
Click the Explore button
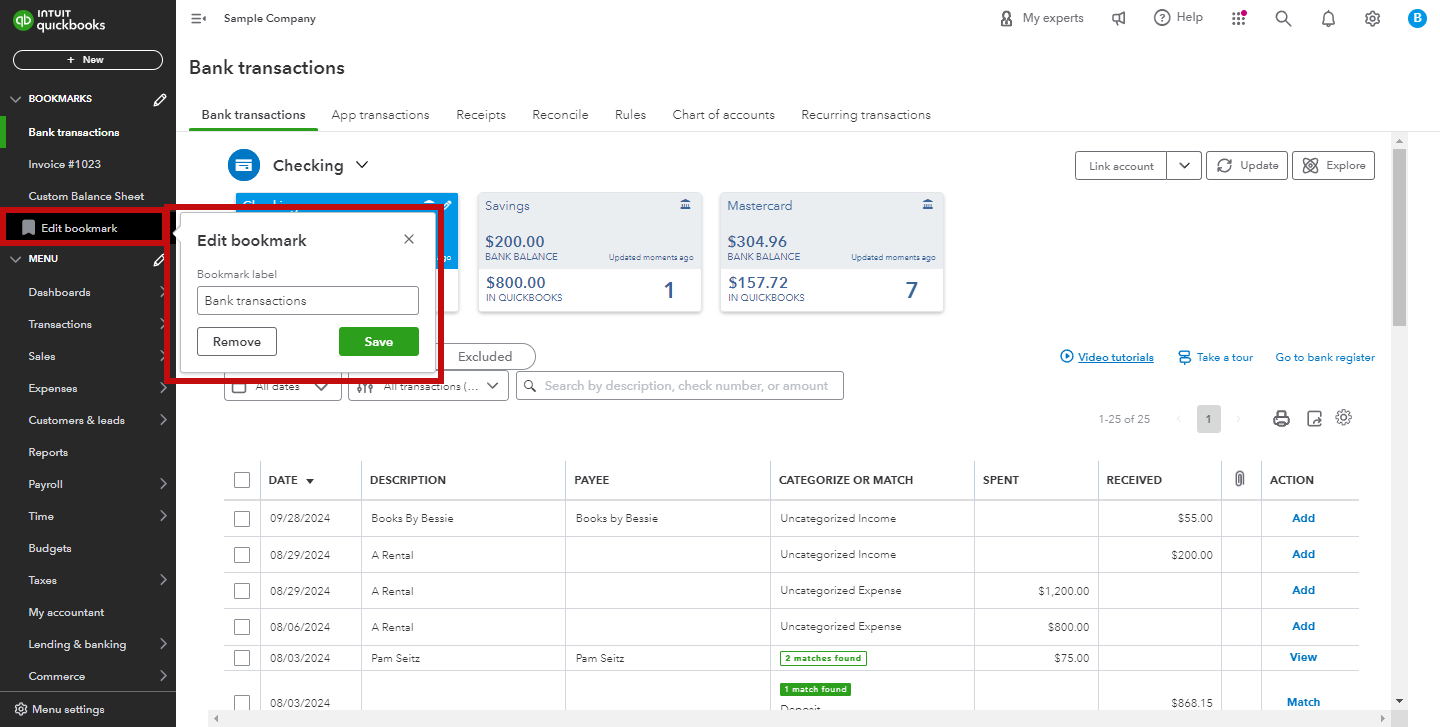coord(1334,166)
